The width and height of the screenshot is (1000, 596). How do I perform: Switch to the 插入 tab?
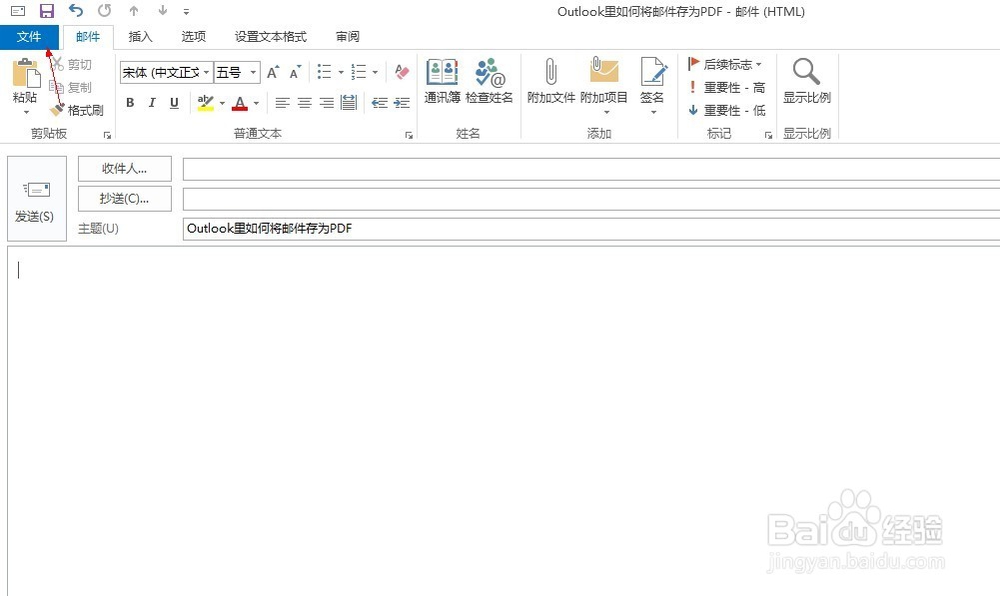pos(140,37)
